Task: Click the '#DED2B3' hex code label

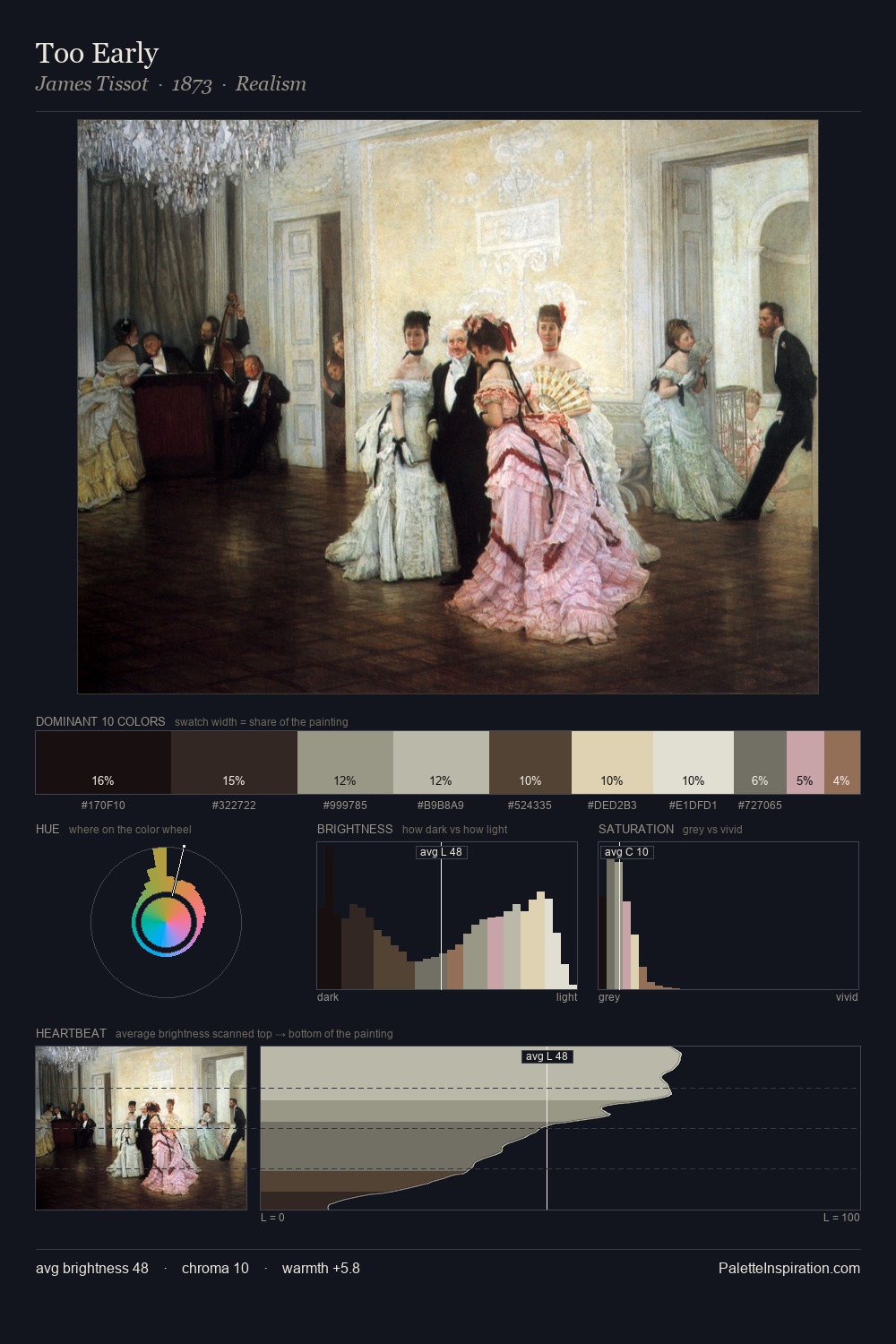Action: click(612, 806)
